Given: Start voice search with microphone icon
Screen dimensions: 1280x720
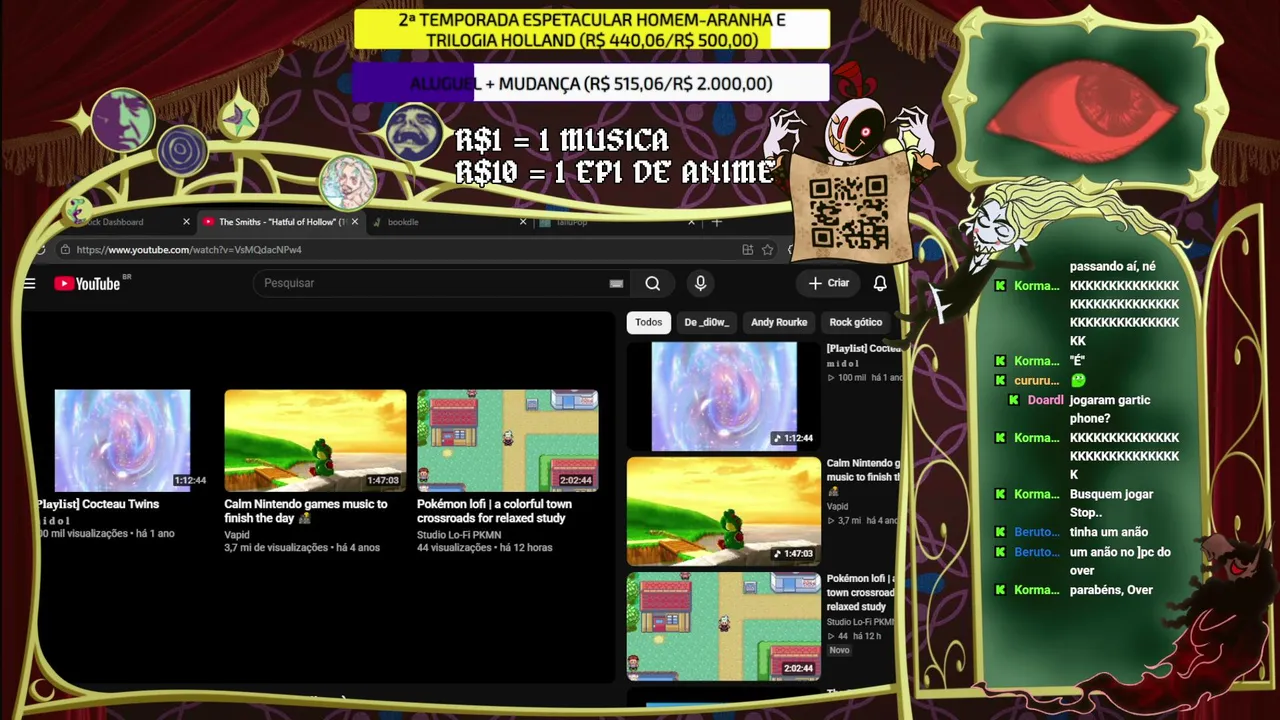Looking at the screenshot, I should pos(700,283).
